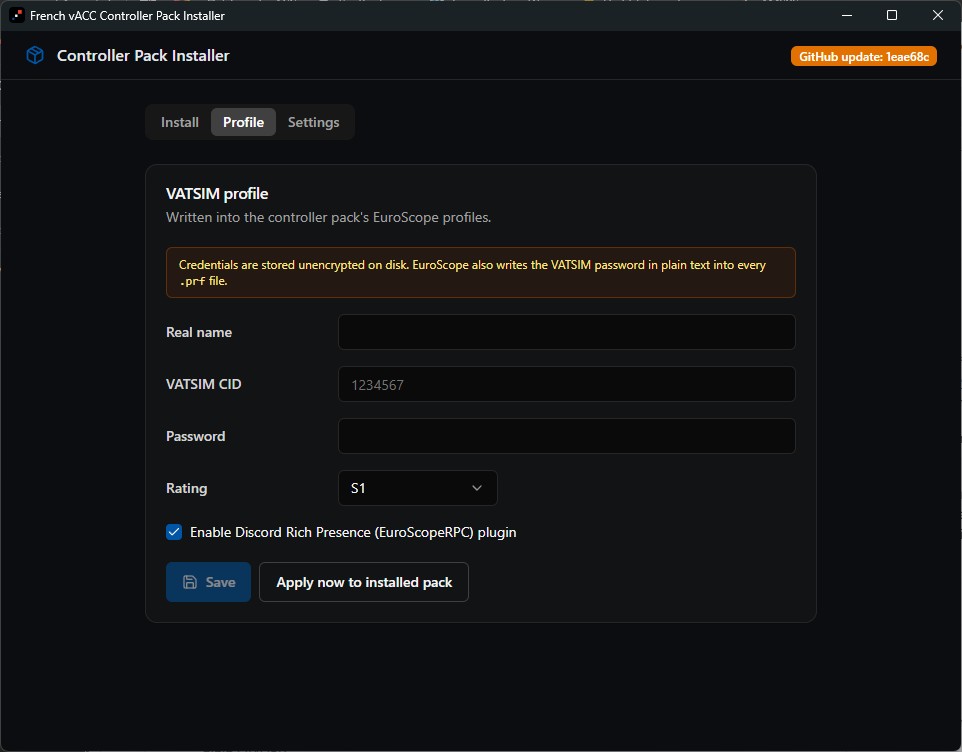962x752 pixels.
Task: Switch to the Install tab
Action: [180, 122]
